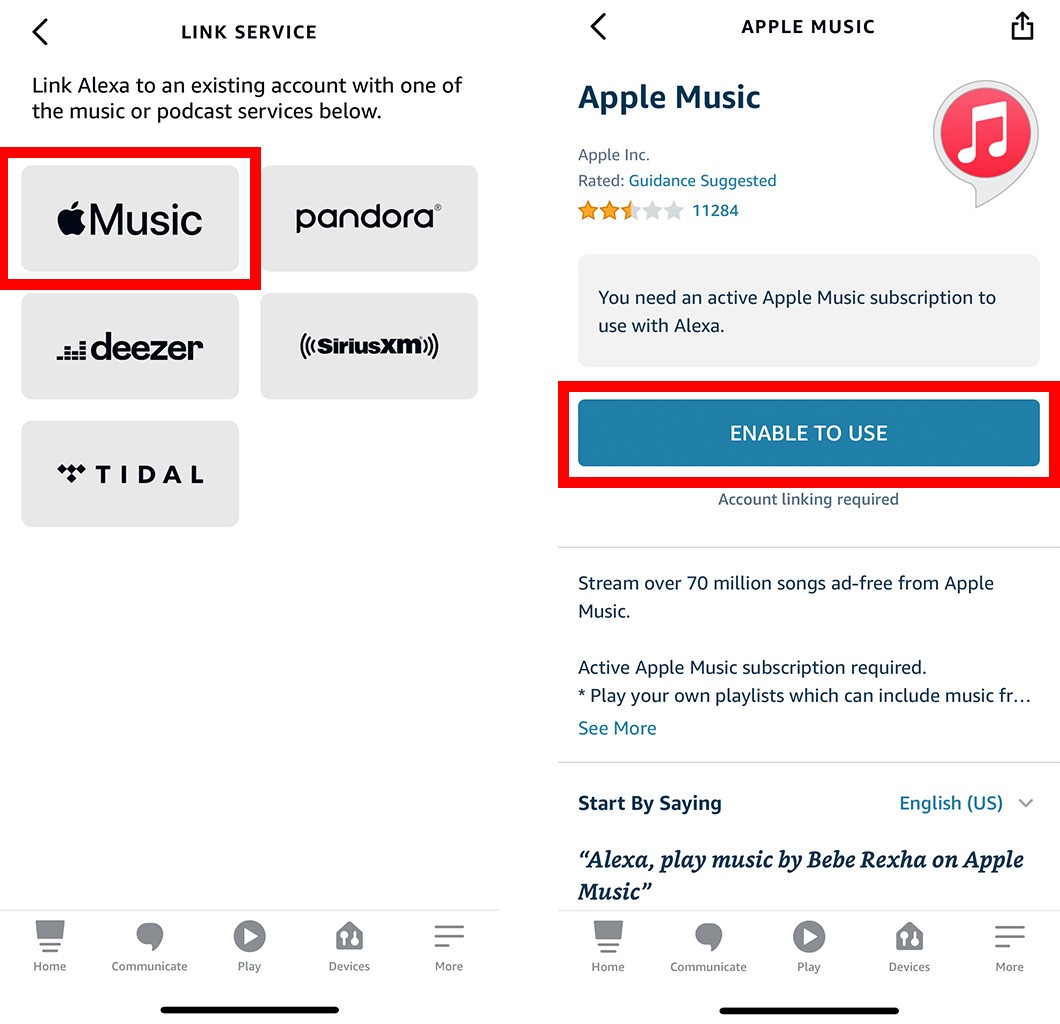
Task: Open the share icon for Apple Music
Action: click(1022, 26)
